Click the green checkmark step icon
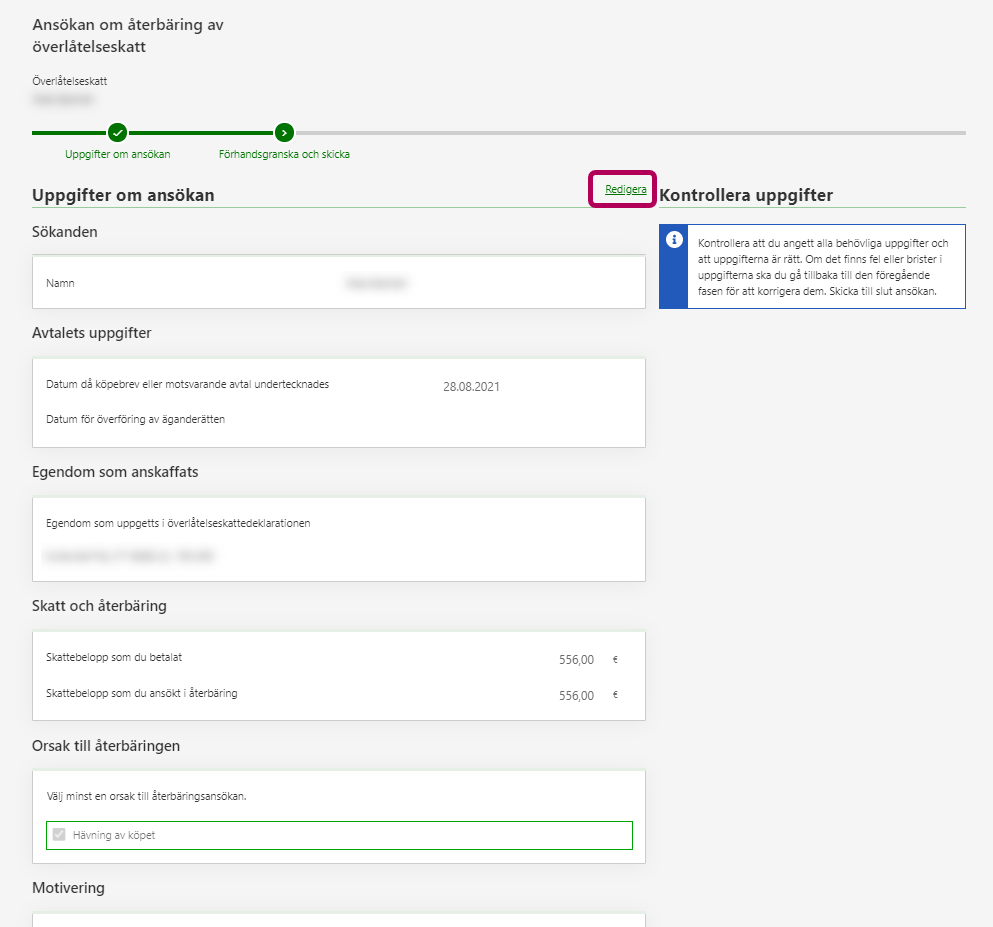The image size is (993, 927). (117, 132)
